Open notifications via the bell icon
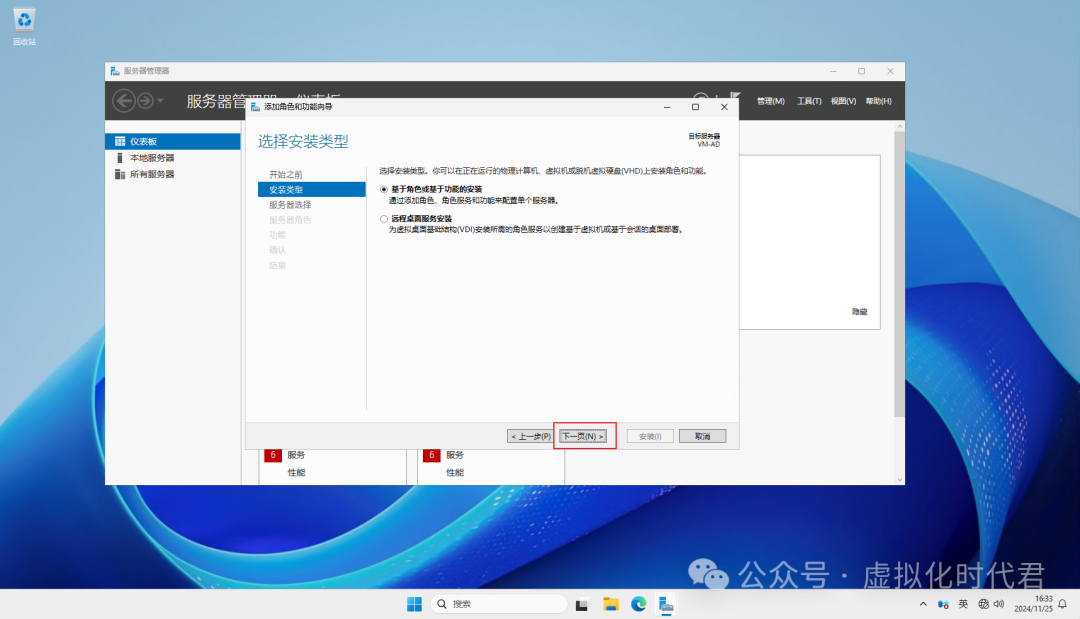This screenshot has width=1080, height=619. click(1063, 604)
